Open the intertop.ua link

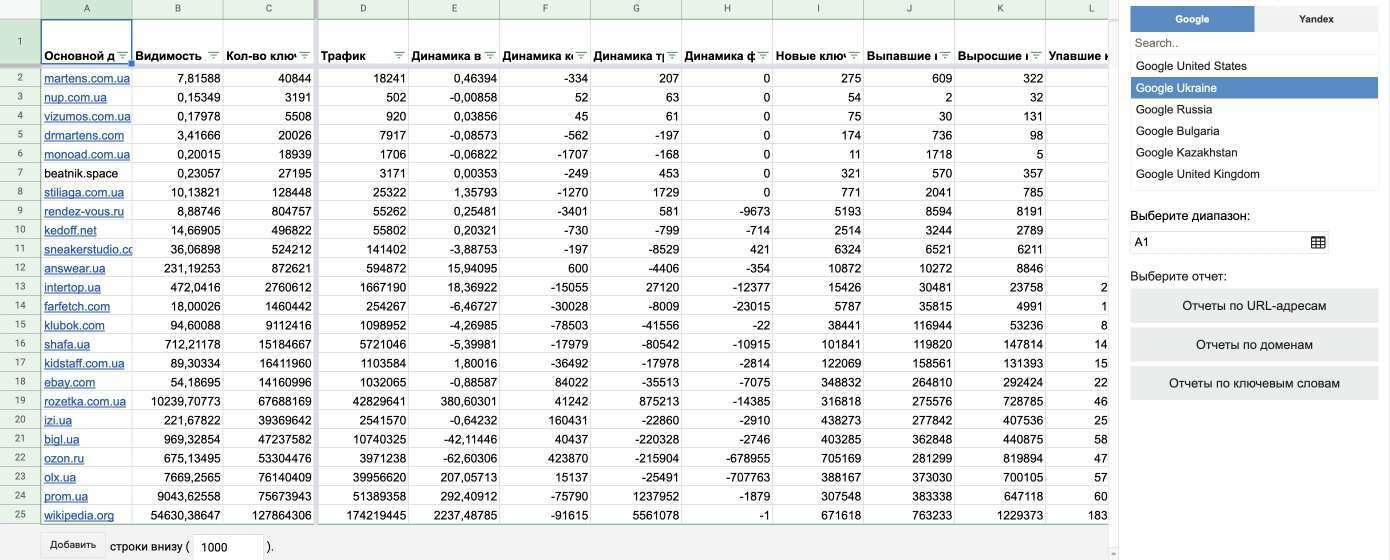point(72,287)
